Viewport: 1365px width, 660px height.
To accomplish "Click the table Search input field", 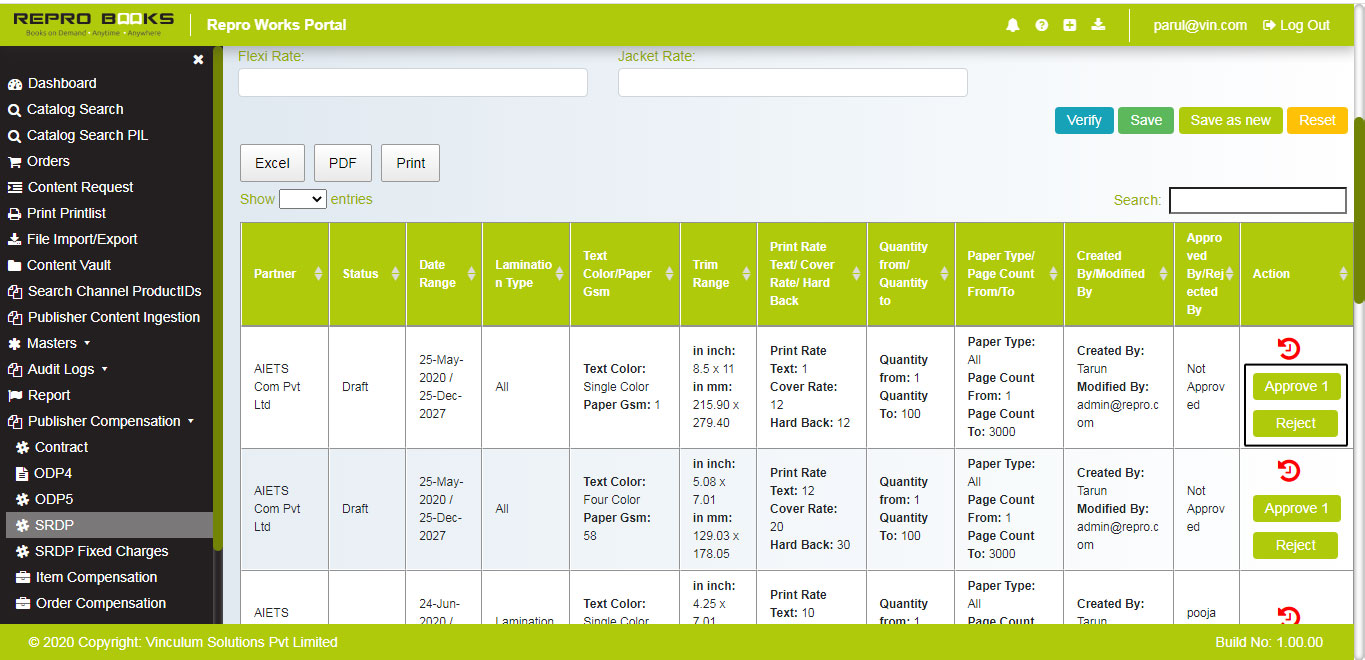I will (1257, 200).
